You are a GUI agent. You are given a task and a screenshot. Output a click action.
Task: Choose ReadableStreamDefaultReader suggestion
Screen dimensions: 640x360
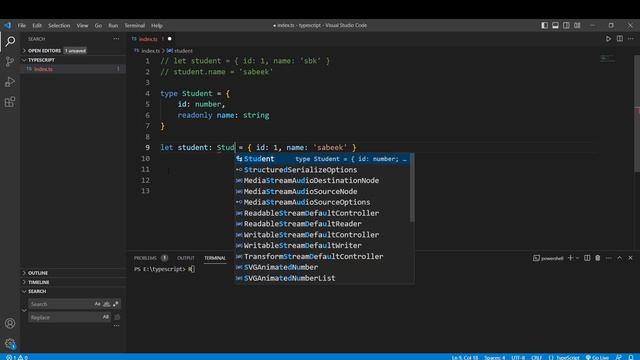click(x=322, y=224)
